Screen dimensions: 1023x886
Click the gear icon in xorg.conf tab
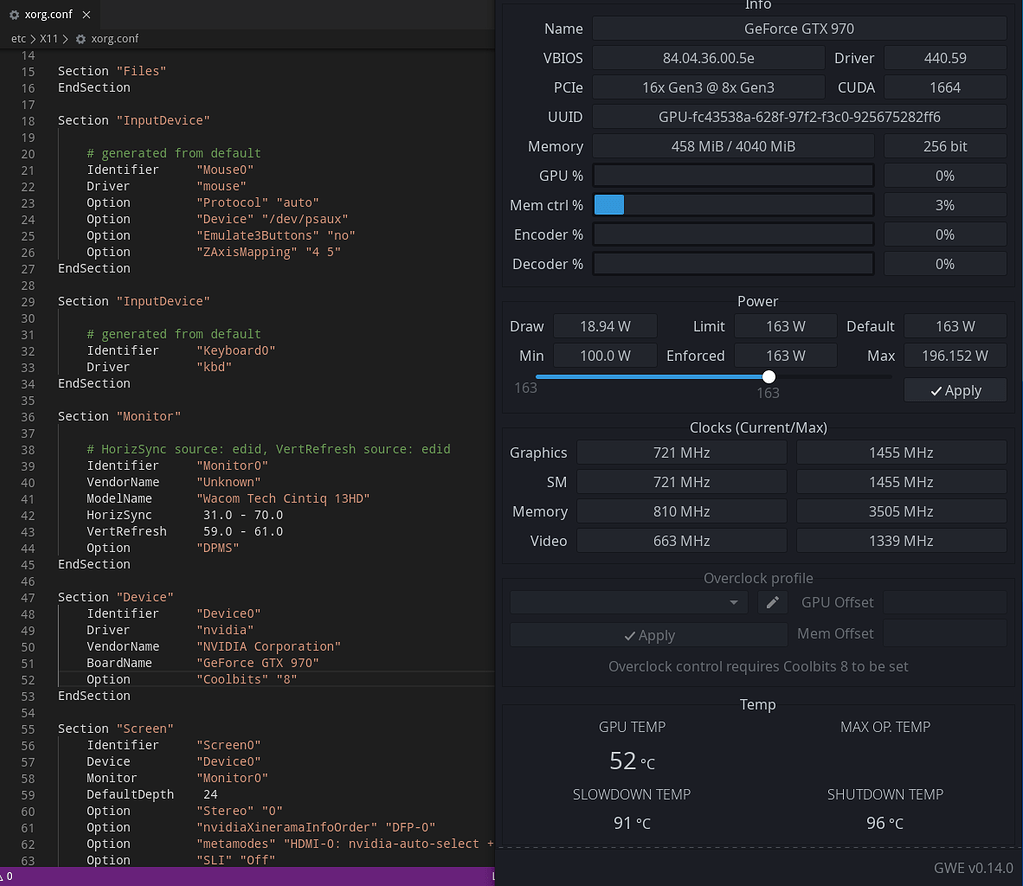coord(13,16)
